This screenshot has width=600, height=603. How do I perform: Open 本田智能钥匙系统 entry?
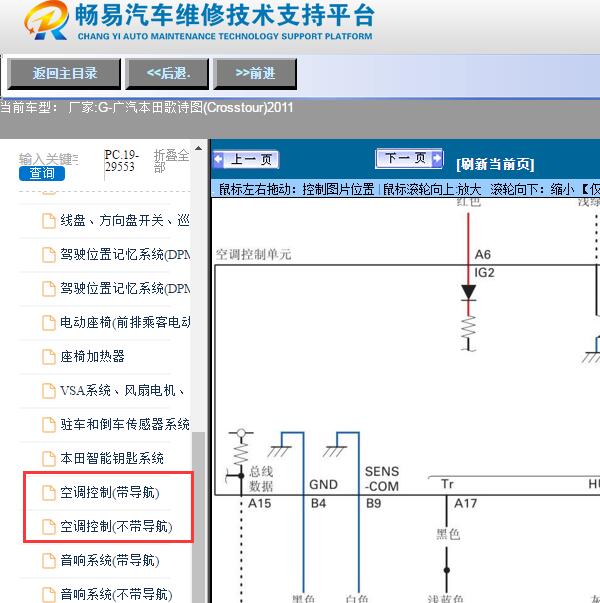[x=112, y=458]
